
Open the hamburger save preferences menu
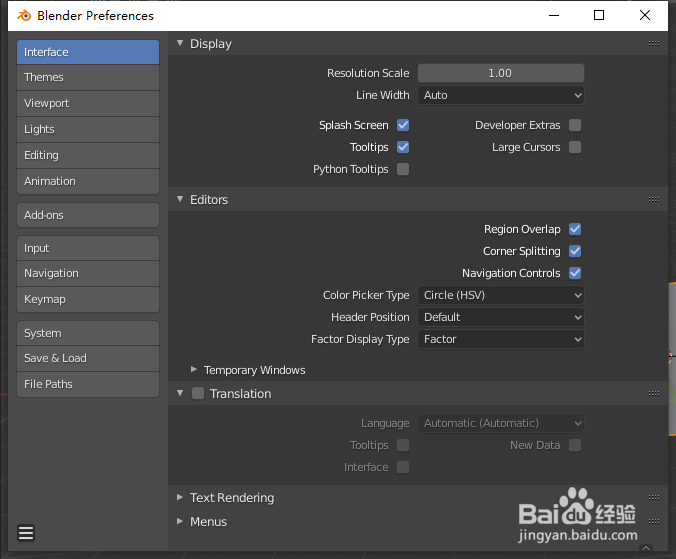point(26,533)
